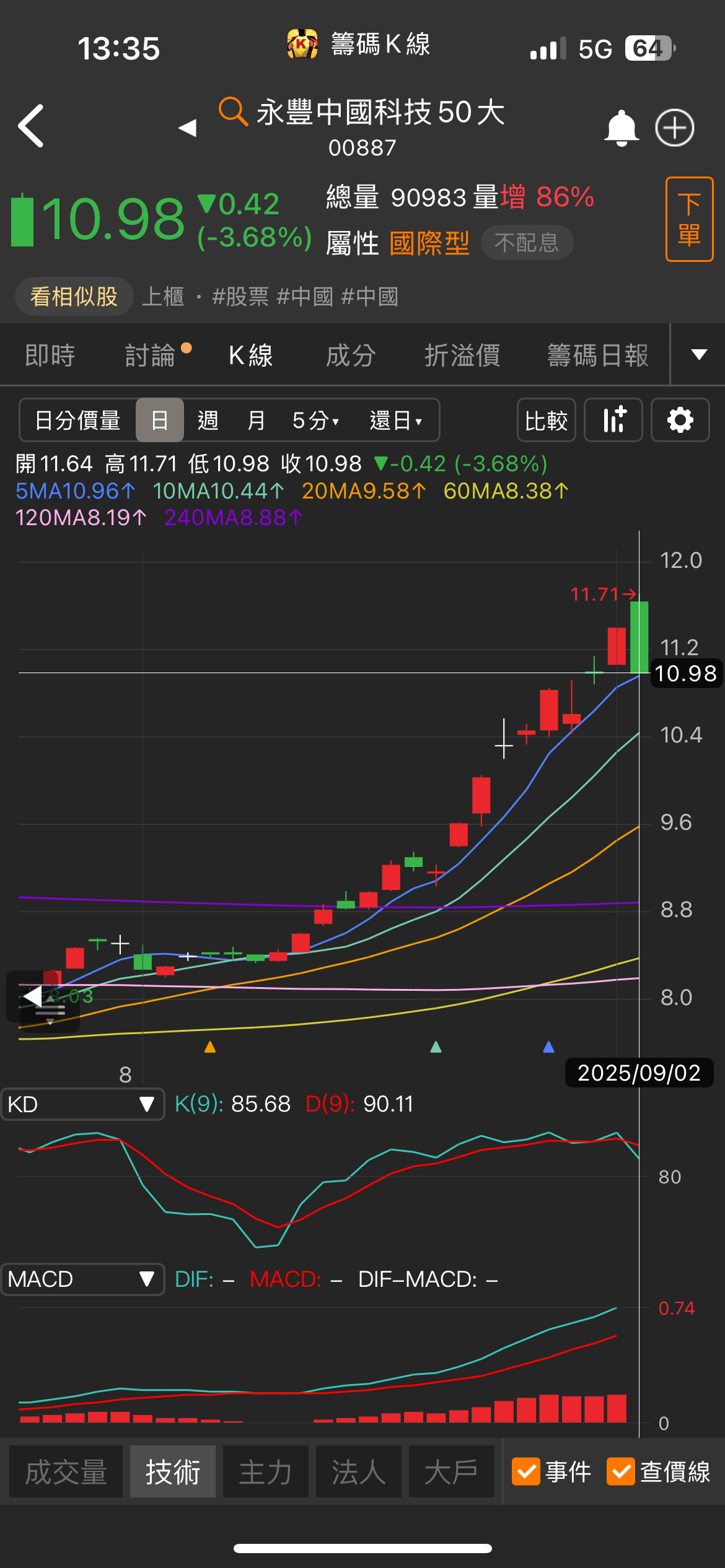Tap the back arrow icon
Image resolution: width=725 pixels, height=1568 pixels.
coord(32,126)
